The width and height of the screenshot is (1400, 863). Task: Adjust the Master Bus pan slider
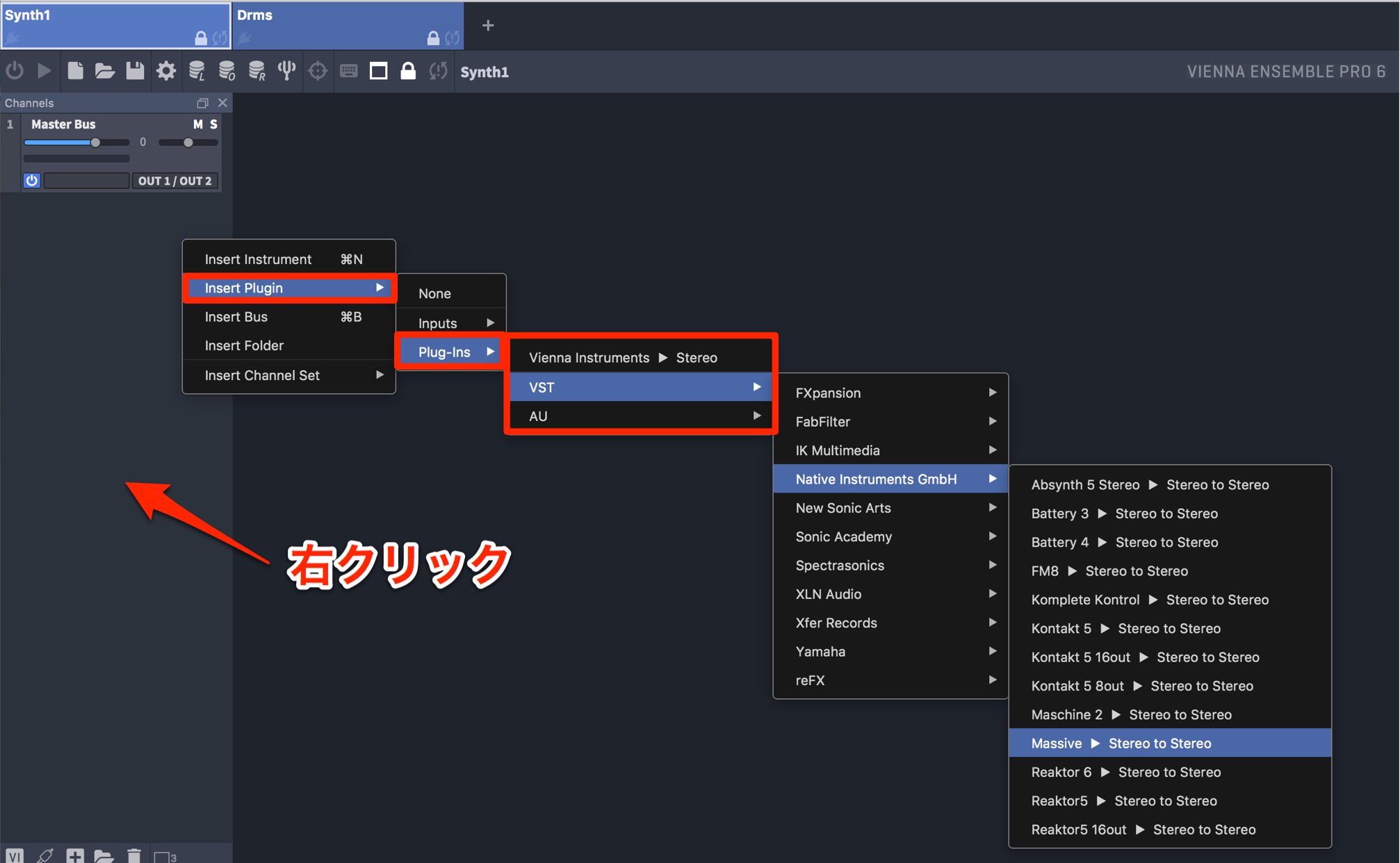pyautogui.click(x=188, y=142)
